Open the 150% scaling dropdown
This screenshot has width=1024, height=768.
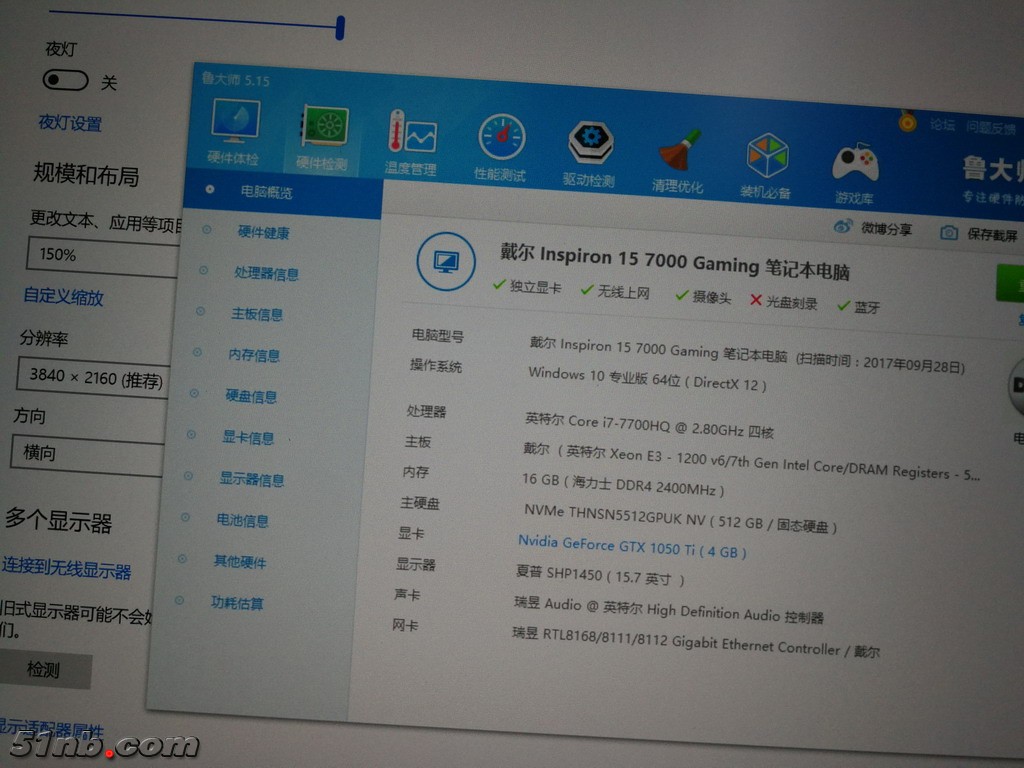(102, 255)
